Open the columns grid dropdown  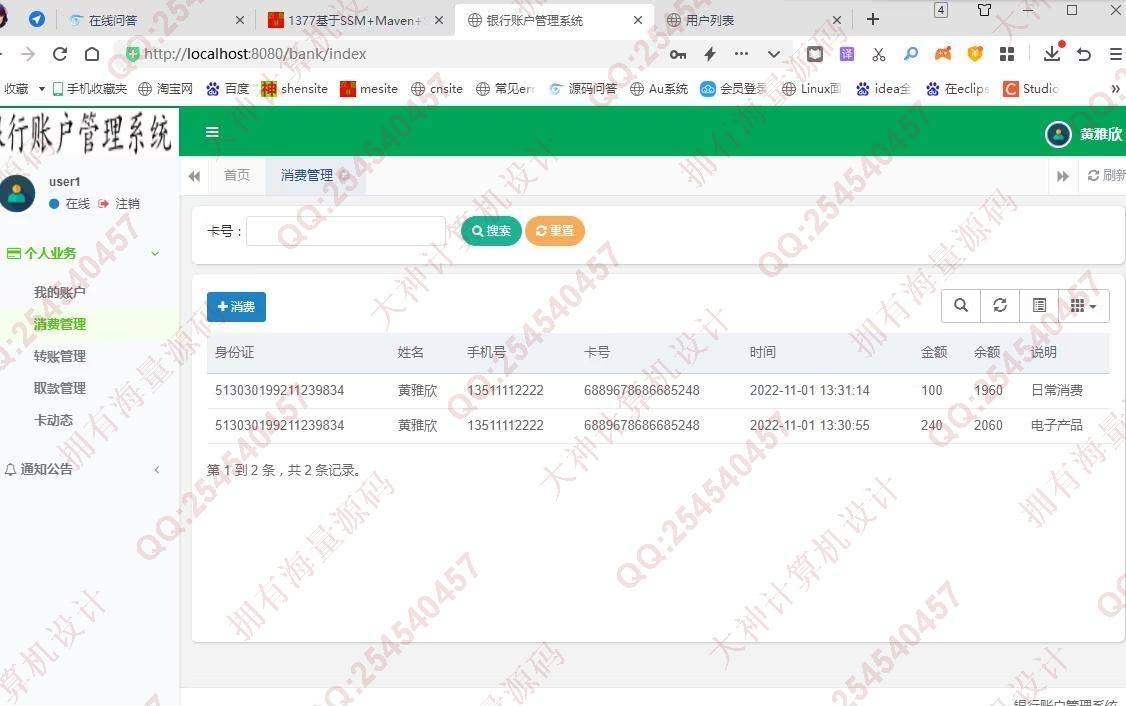[1083, 306]
